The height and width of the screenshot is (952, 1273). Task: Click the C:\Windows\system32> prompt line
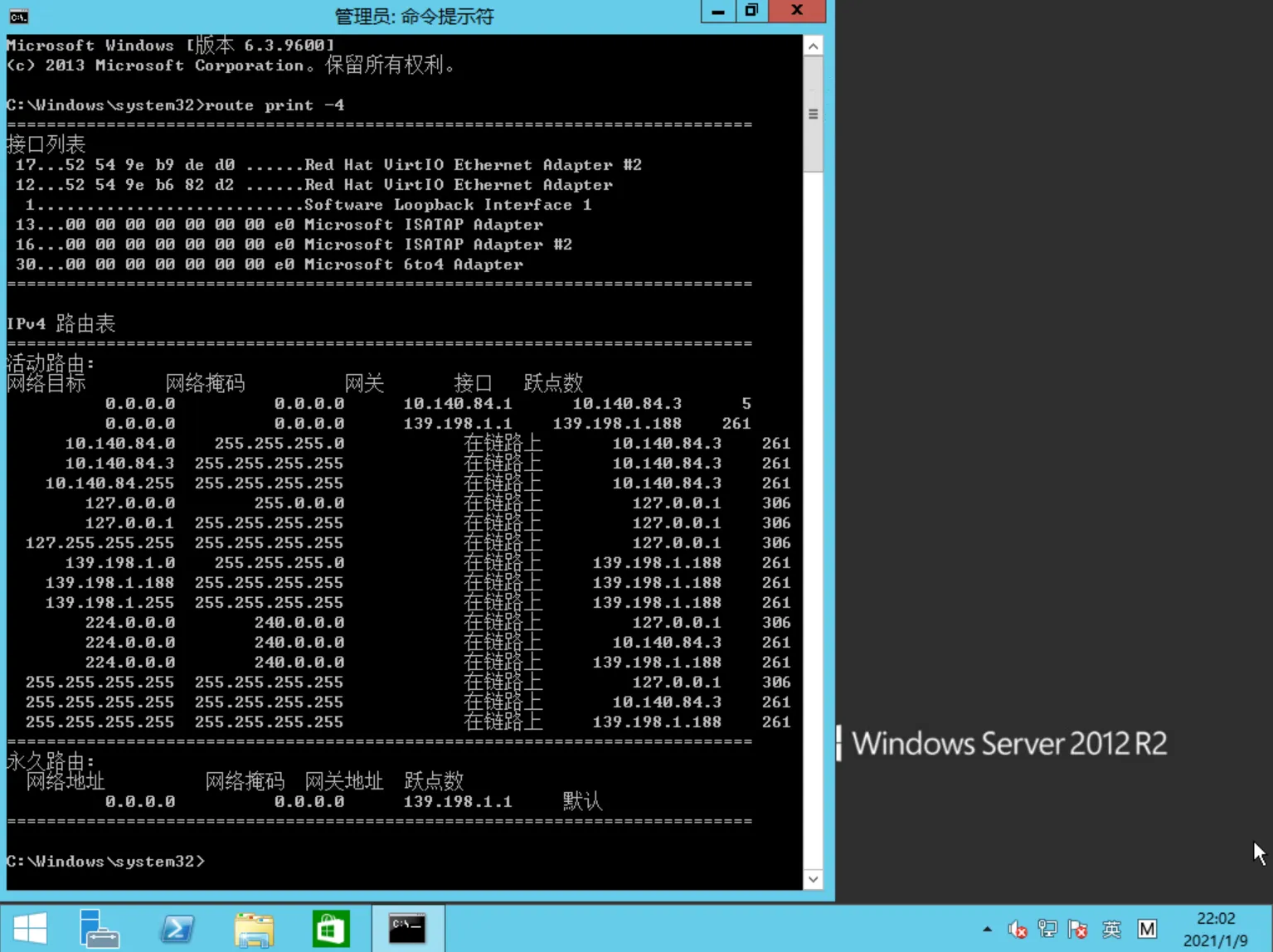[105, 862]
